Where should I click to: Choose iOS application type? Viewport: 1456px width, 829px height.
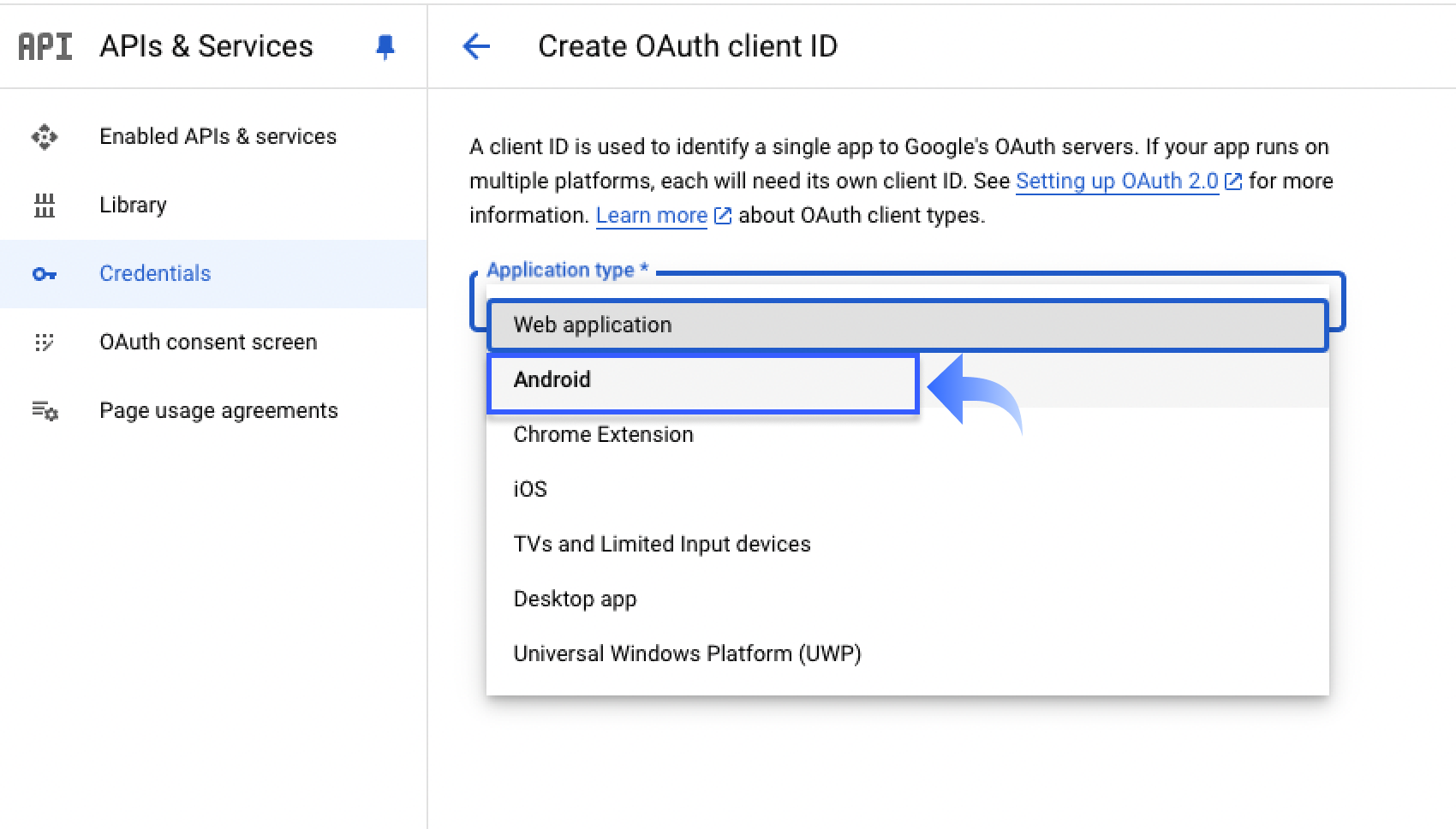pyautogui.click(x=908, y=489)
